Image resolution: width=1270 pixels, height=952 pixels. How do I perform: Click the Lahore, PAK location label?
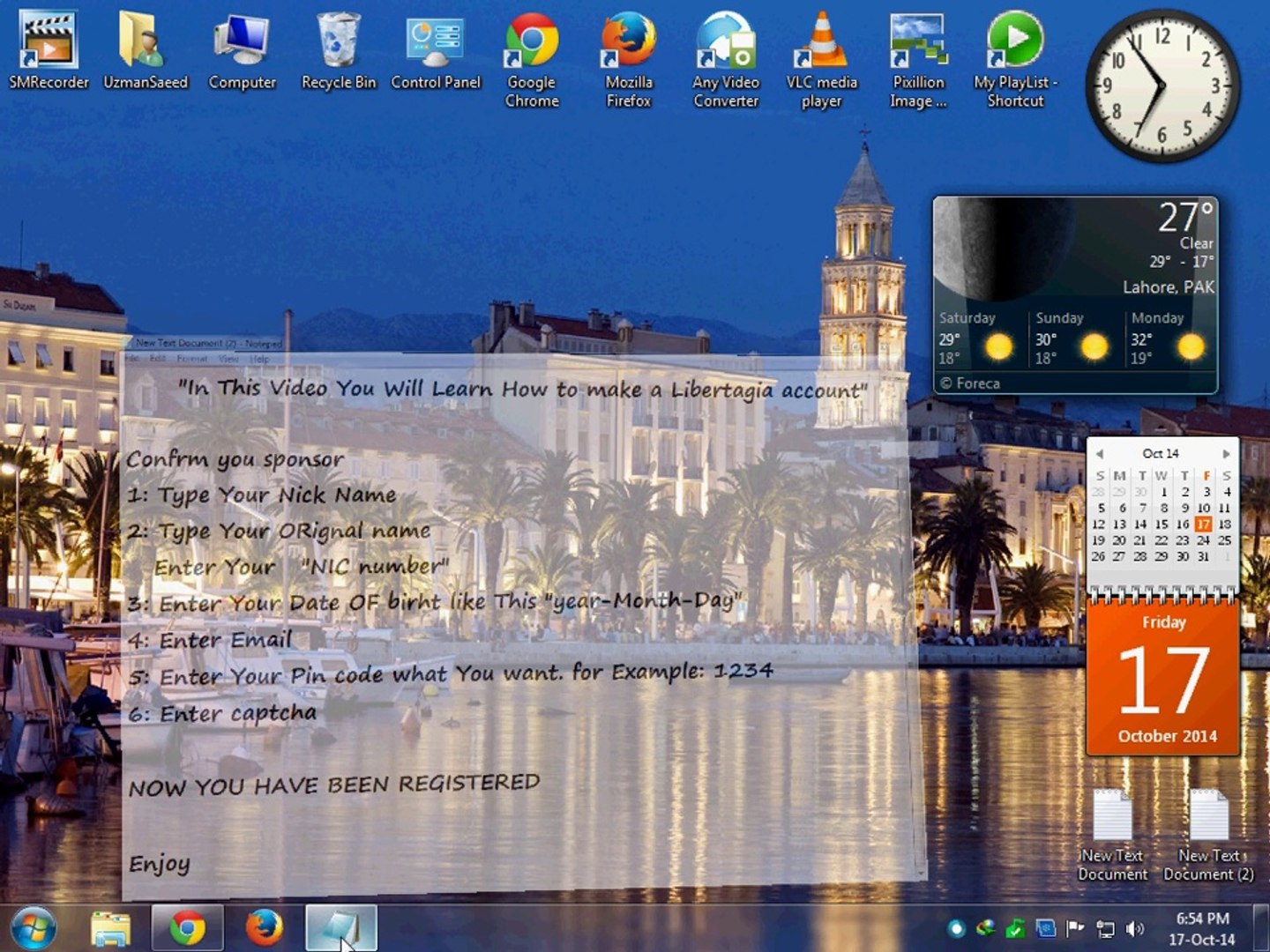tap(1168, 287)
